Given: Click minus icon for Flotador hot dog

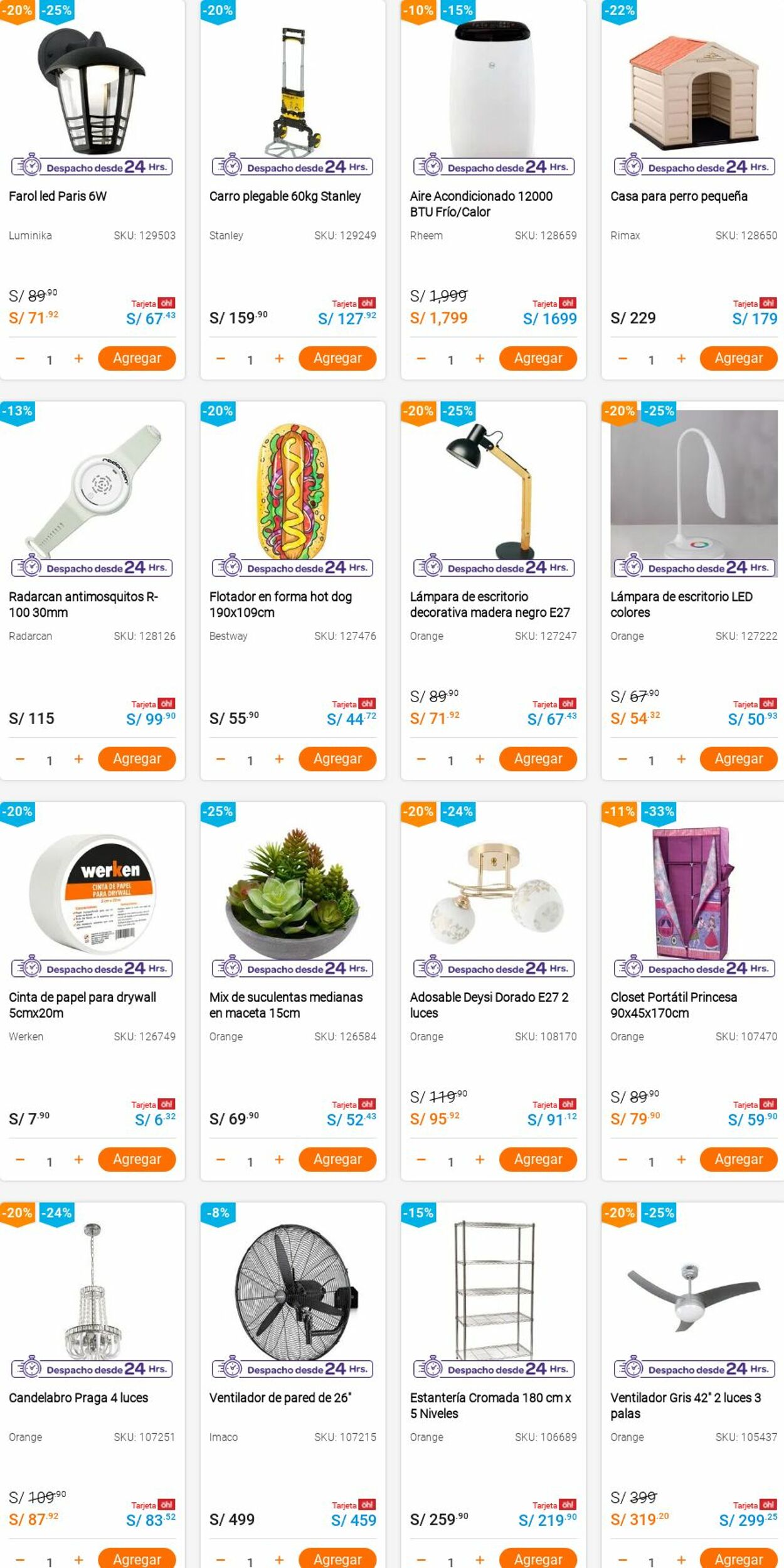Looking at the screenshot, I should coord(220,759).
